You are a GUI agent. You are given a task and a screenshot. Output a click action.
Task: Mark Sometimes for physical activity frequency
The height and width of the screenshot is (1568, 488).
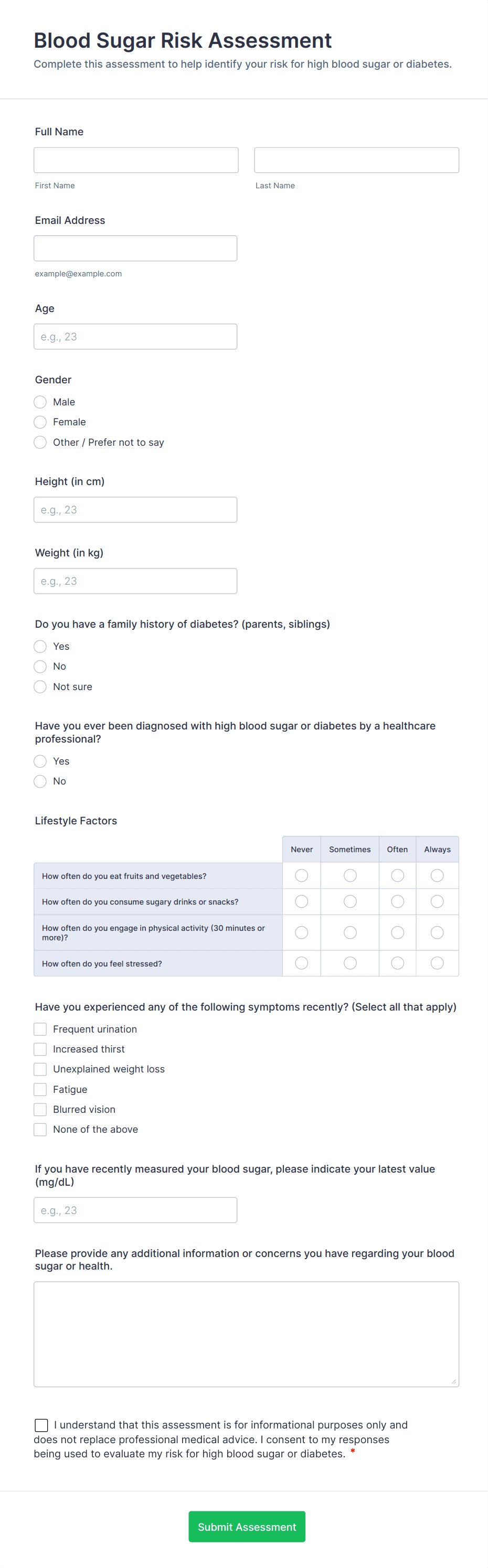point(349,932)
